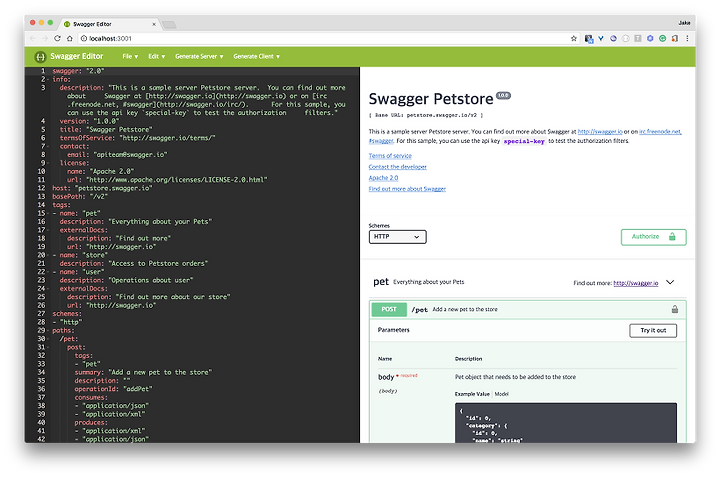Image resolution: width=720 pixels, height=478 pixels.
Task: Open the File menu
Action: [x=130, y=56]
